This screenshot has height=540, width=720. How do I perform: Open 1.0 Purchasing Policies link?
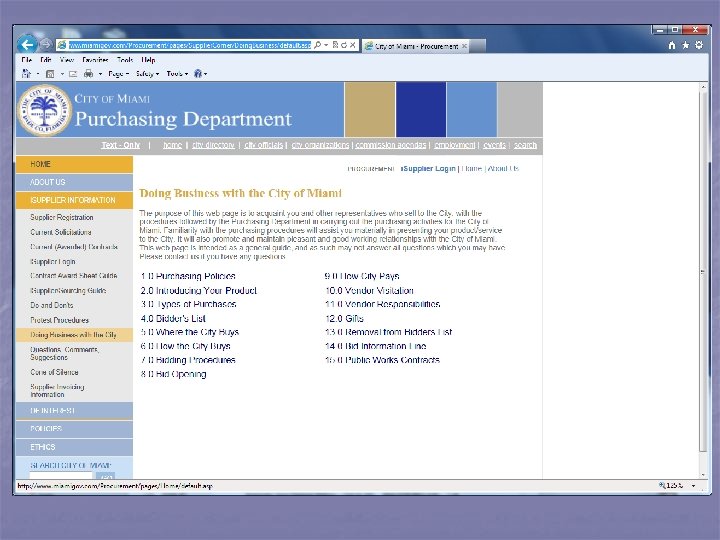[188, 276]
